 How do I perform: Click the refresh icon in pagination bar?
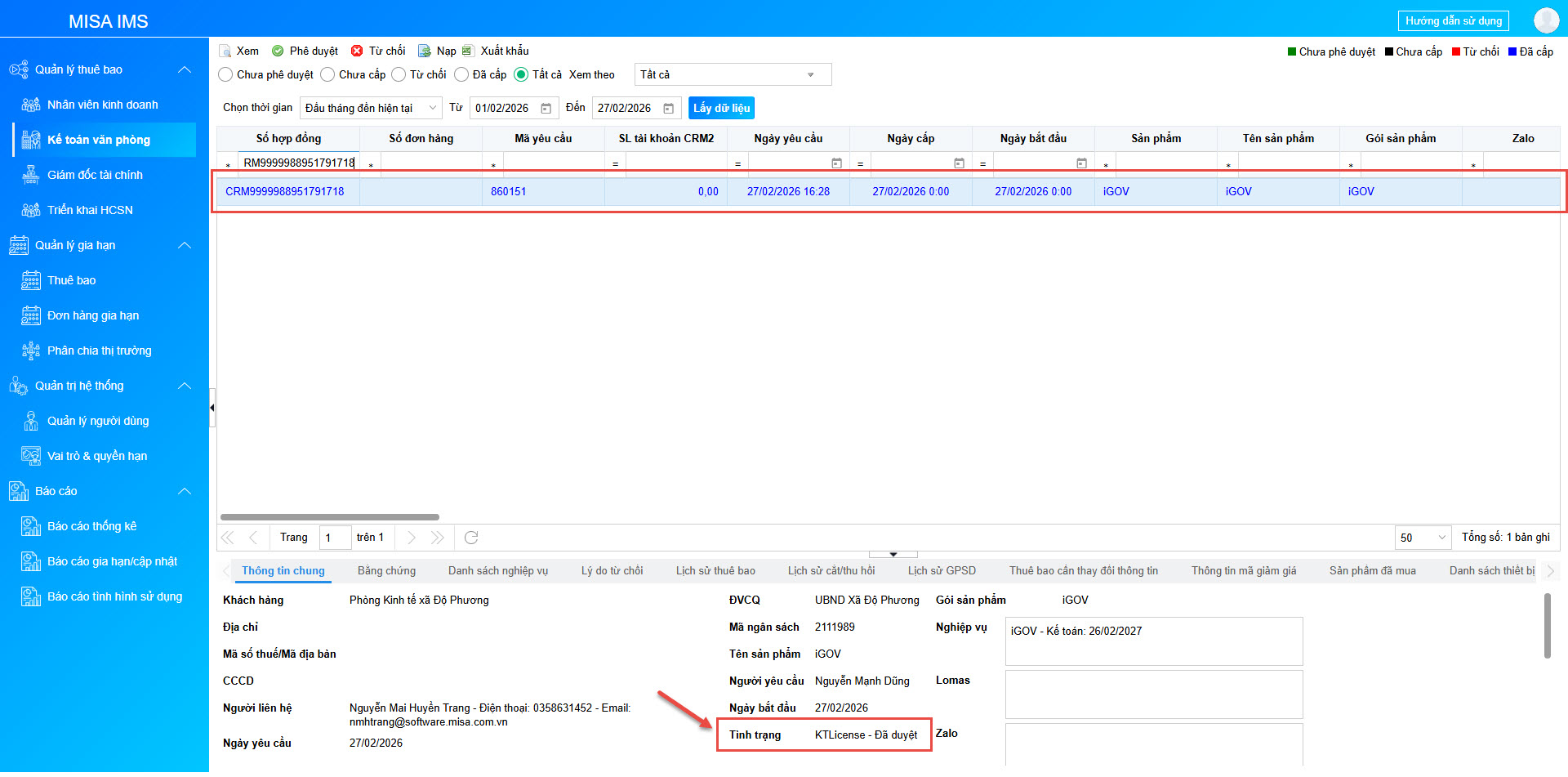click(x=471, y=538)
